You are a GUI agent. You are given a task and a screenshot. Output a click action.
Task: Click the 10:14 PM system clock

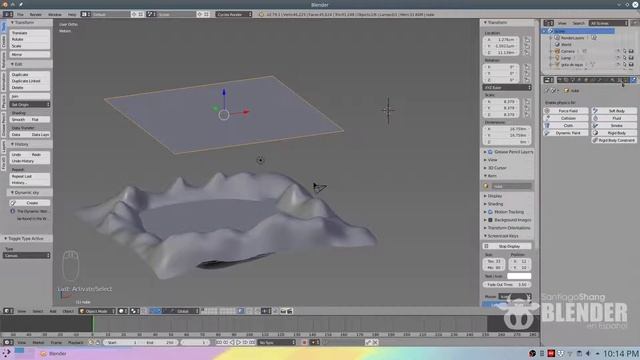click(620, 353)
